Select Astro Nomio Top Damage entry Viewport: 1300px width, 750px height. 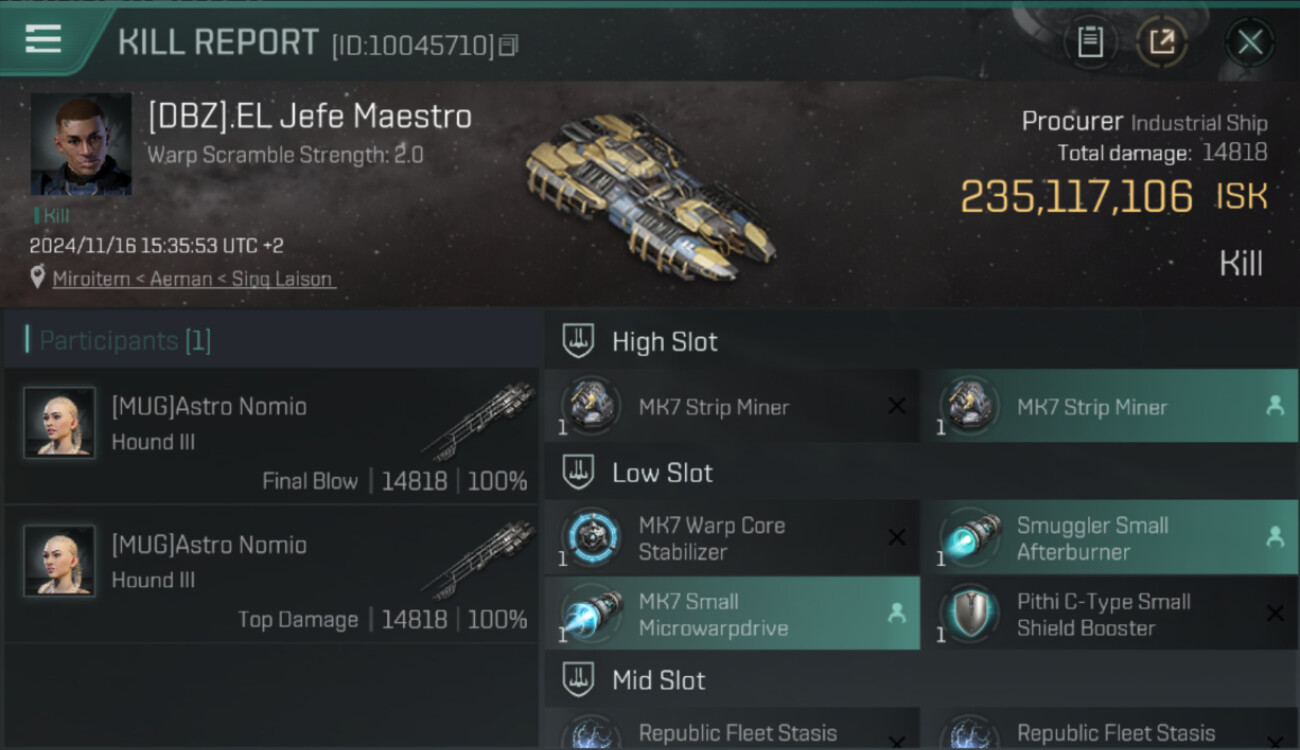[272, 575]
